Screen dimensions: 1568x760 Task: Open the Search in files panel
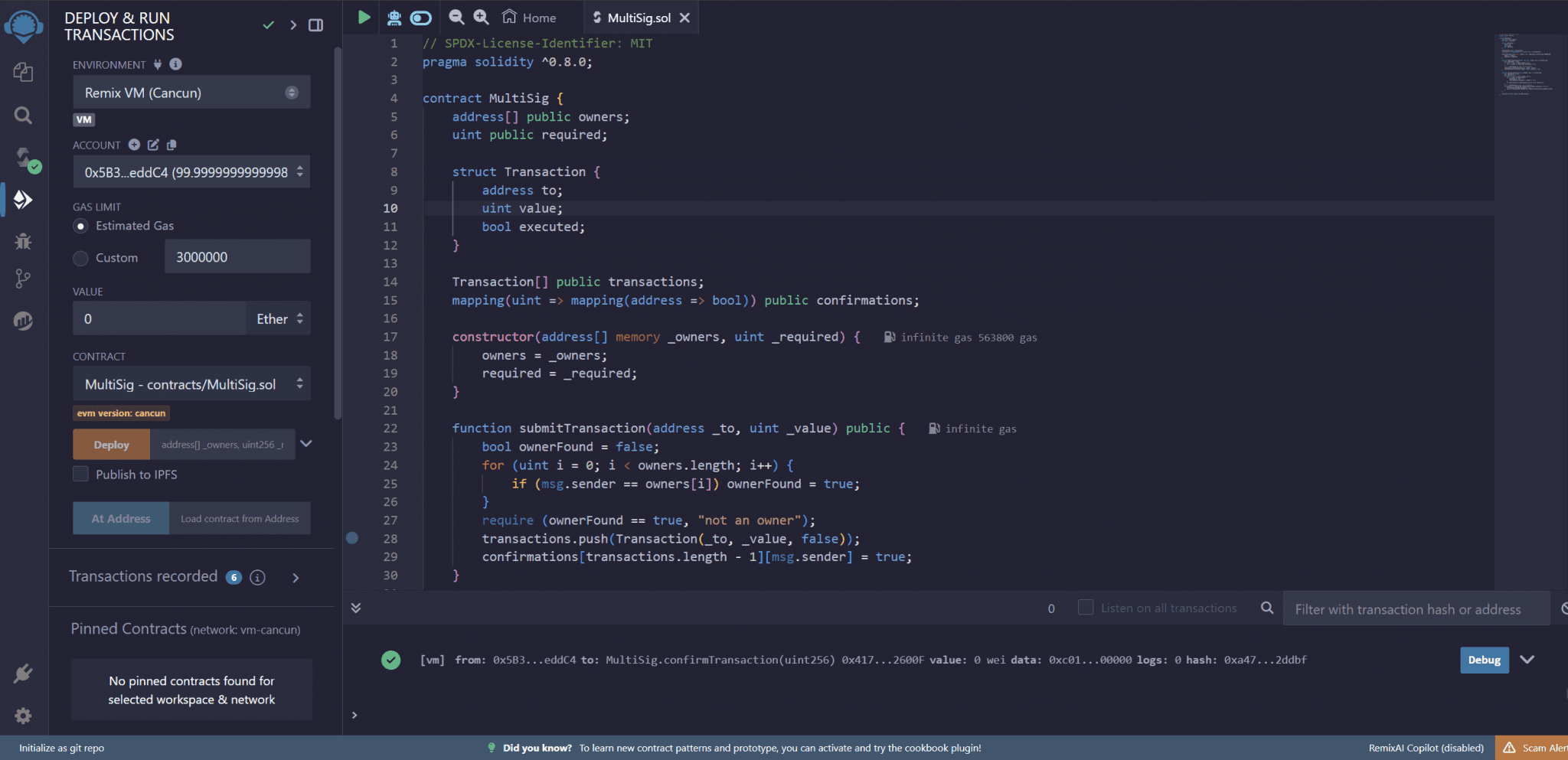click(x=24, y=116)
